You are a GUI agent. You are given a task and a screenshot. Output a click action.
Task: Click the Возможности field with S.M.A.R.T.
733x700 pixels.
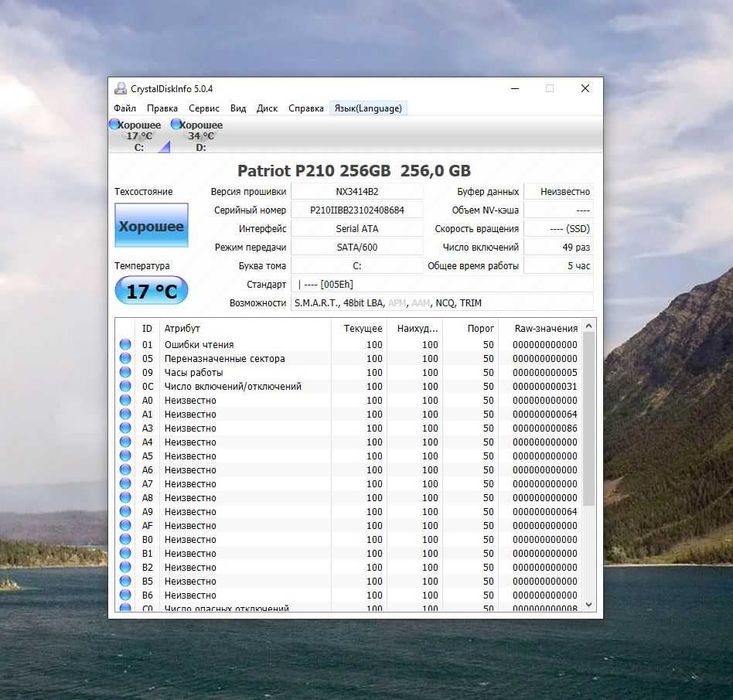click(442, 303)
